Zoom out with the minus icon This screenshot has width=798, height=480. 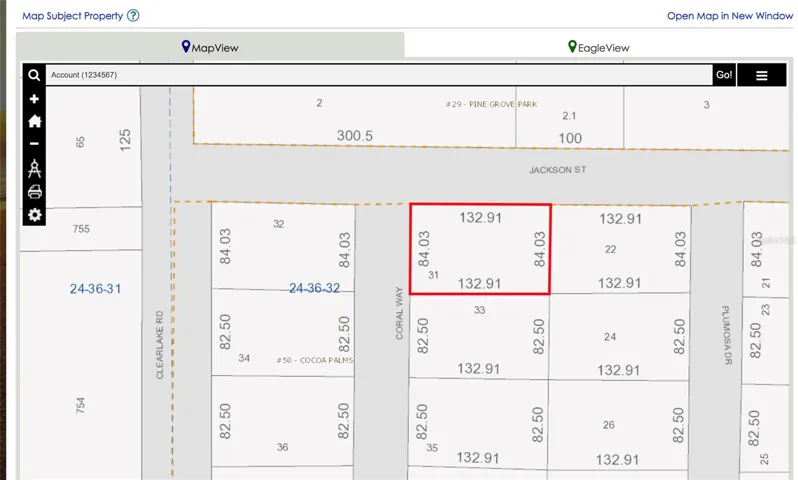(34, 144)
